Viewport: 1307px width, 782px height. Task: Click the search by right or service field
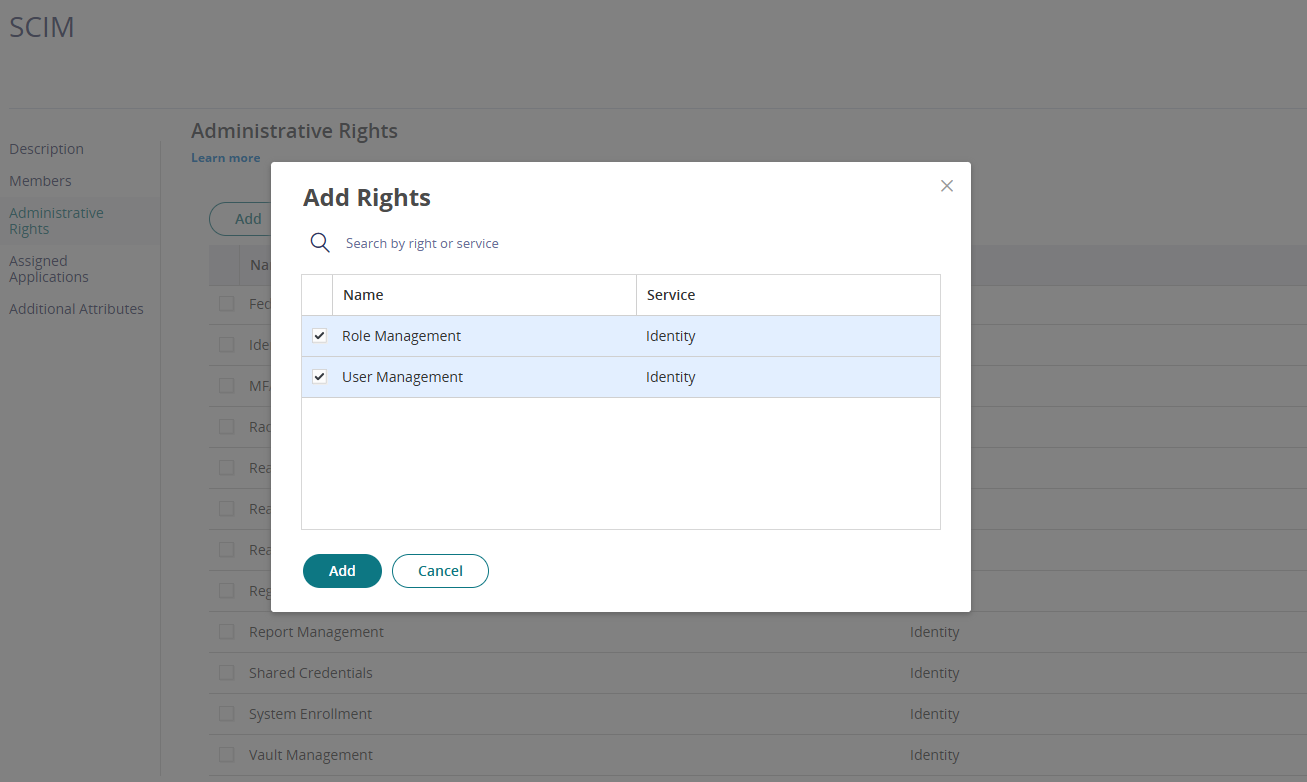[450, 242]
